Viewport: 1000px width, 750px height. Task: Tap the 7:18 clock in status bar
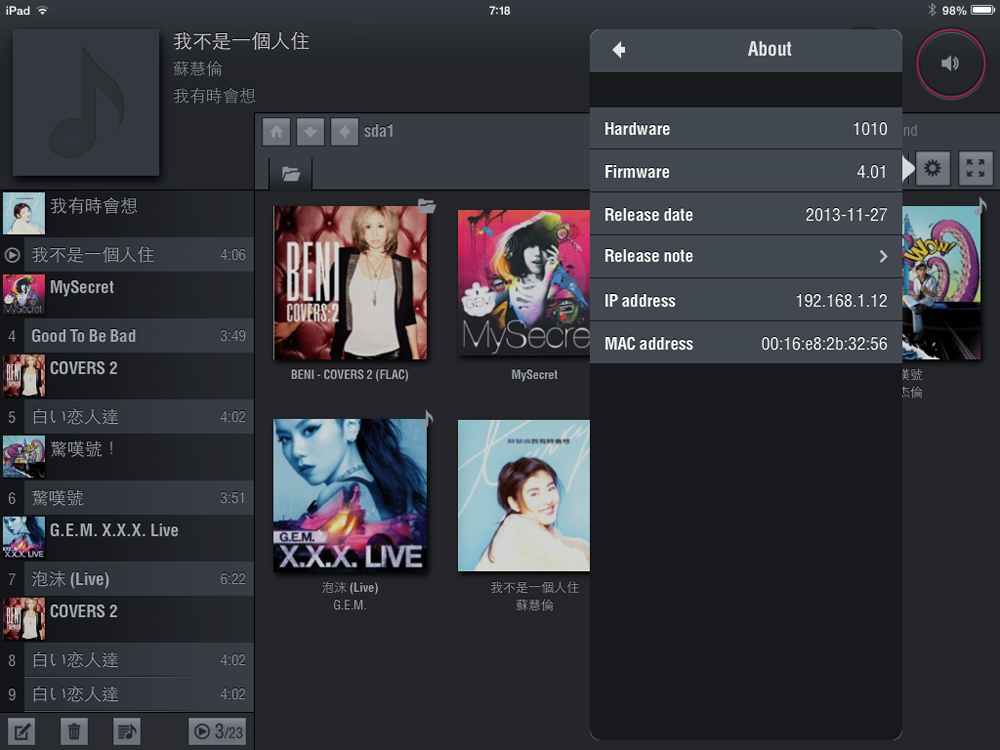click(x=499, y=10)
